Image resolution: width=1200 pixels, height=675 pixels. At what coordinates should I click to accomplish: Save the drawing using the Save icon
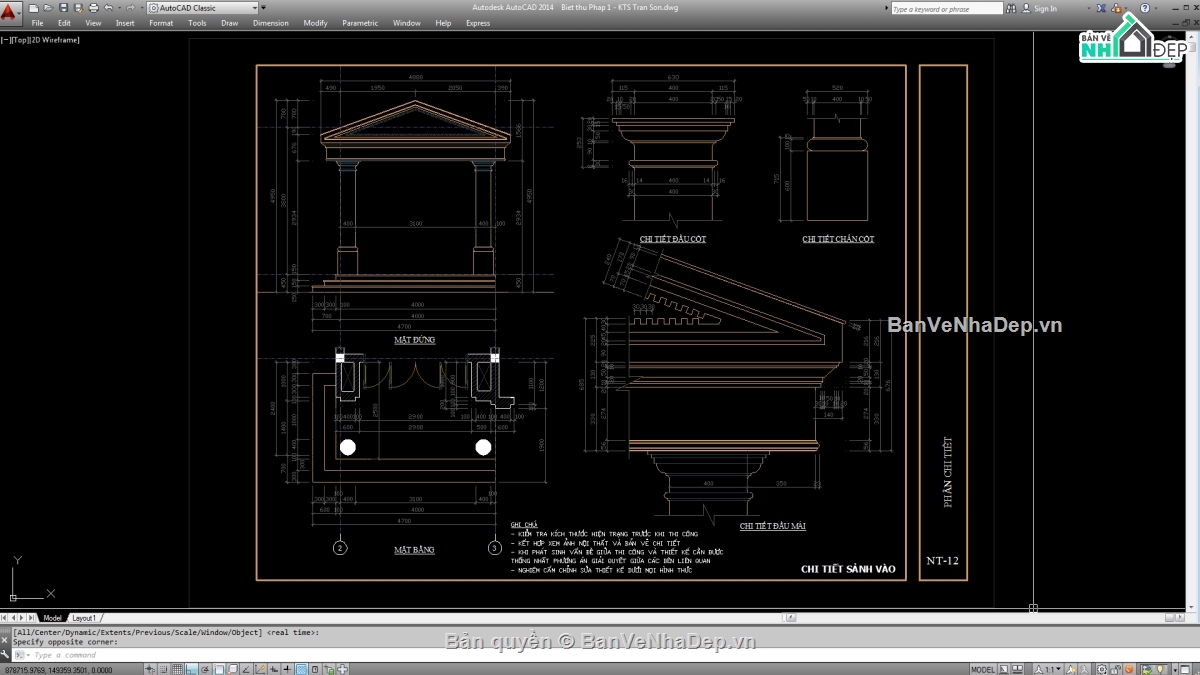click(x=62, y=8)
